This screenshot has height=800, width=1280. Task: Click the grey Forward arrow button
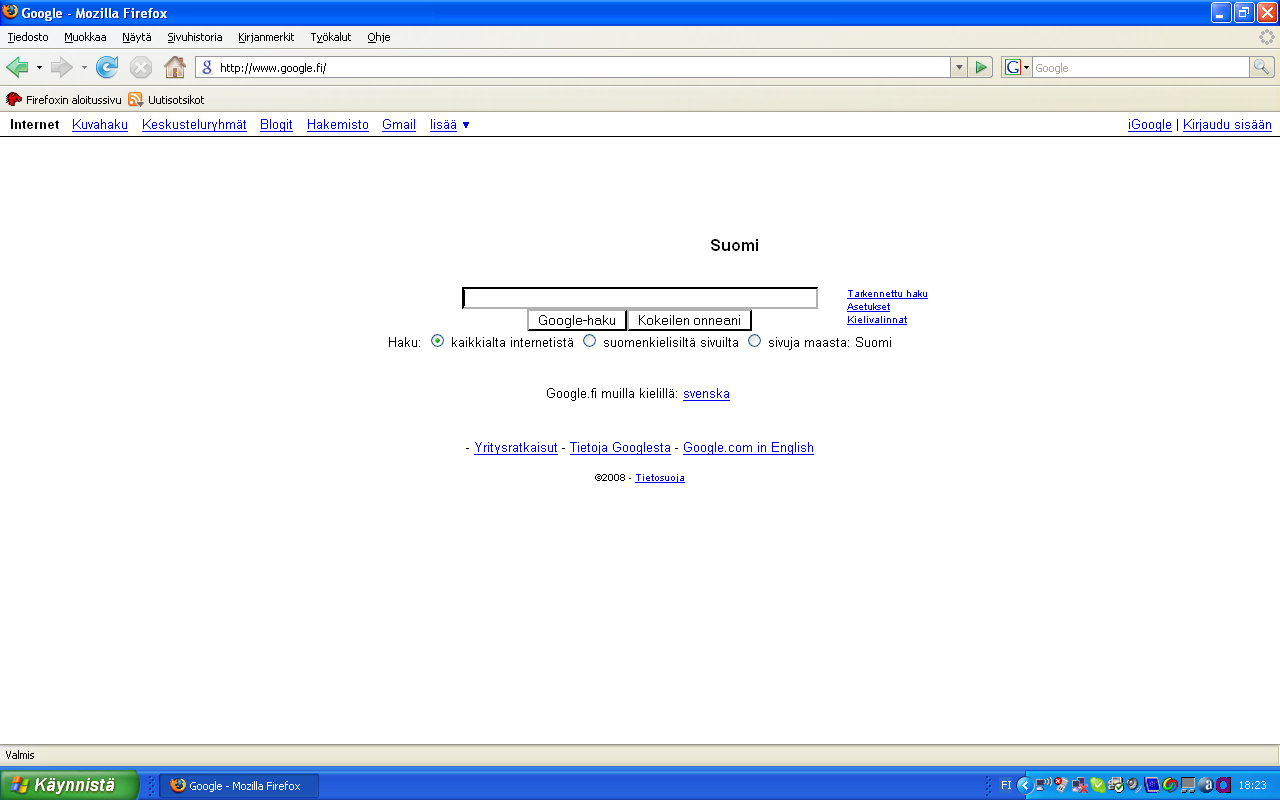[x=62, y=67]
